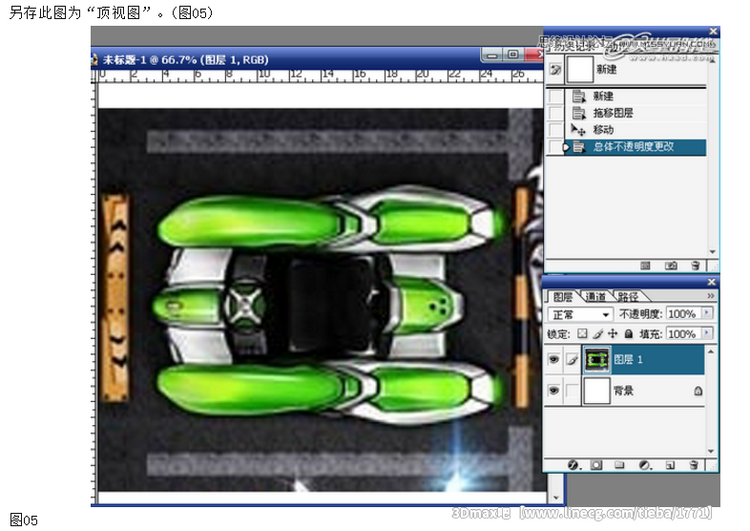
Task: Lock position move icon
Action: click(x=613, y=333)
